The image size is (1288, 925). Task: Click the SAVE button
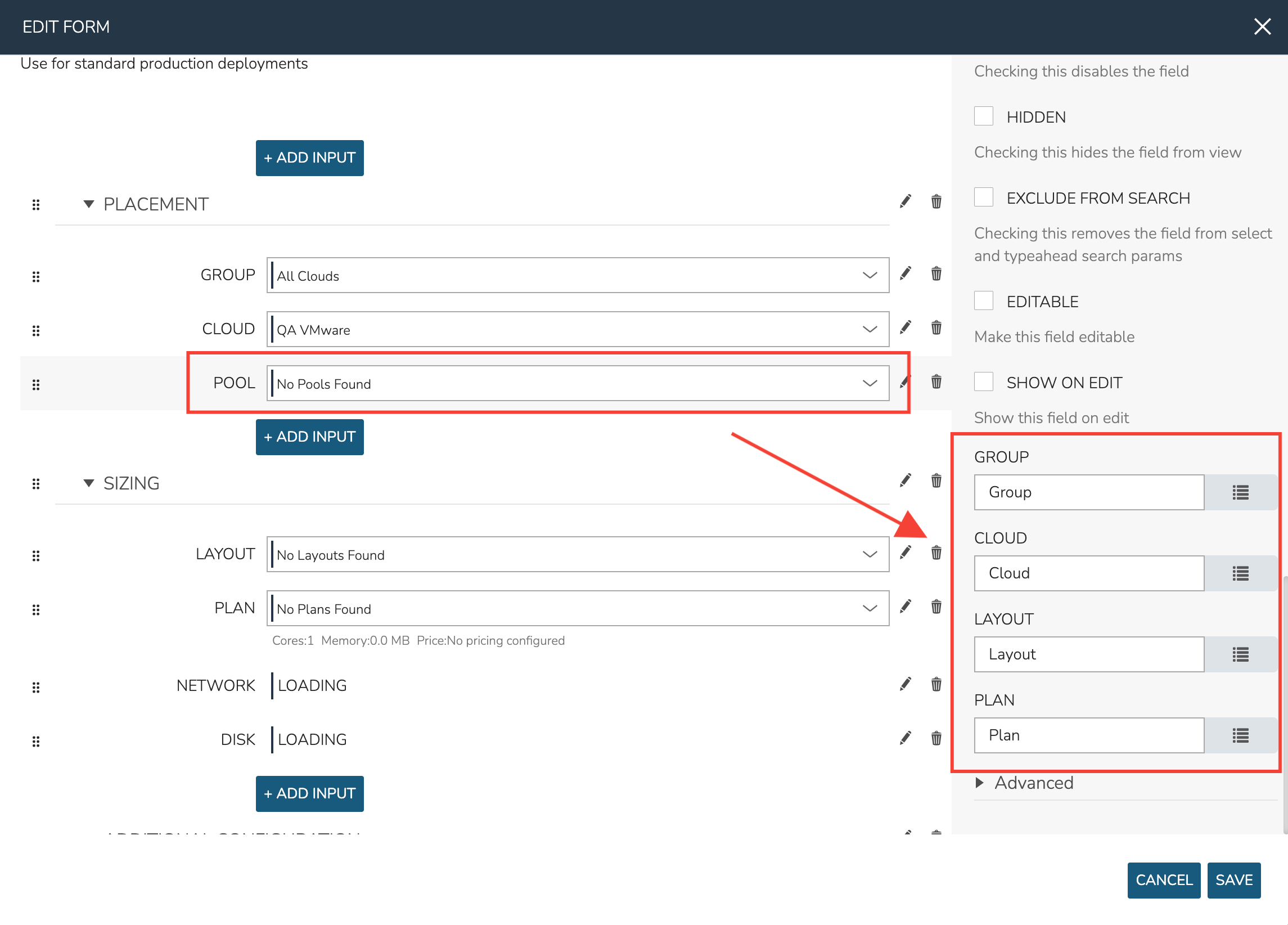[x=1233, y=880]
